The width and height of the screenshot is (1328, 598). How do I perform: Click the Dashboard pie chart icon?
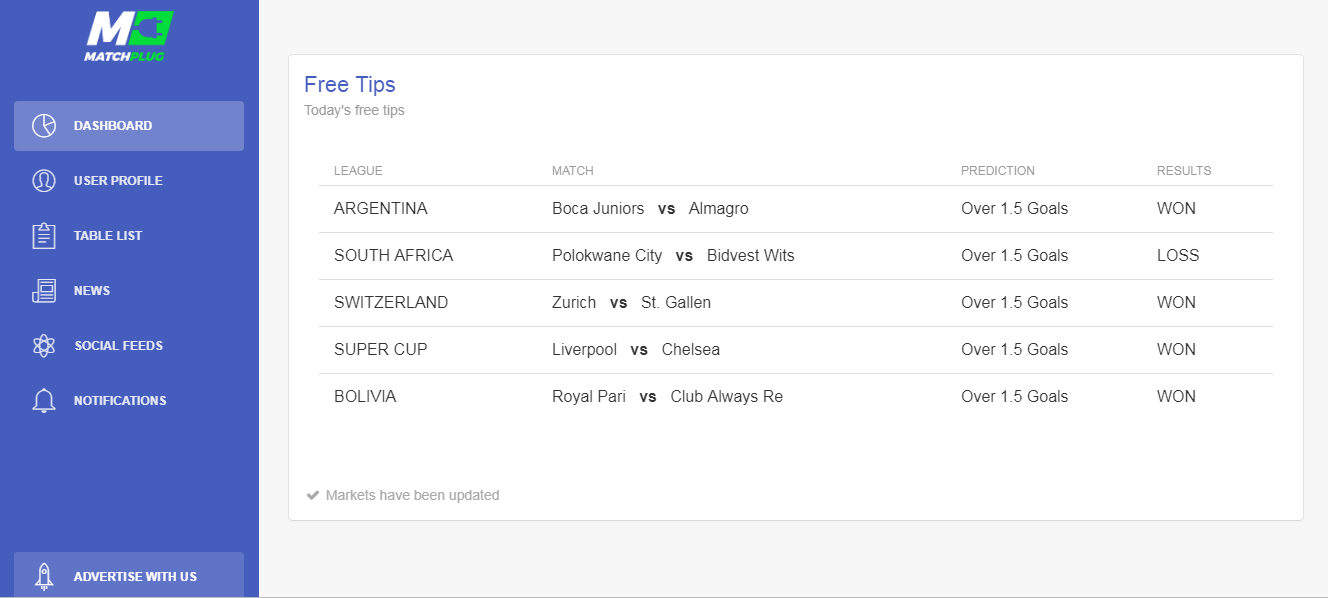[x=44, y=126]
